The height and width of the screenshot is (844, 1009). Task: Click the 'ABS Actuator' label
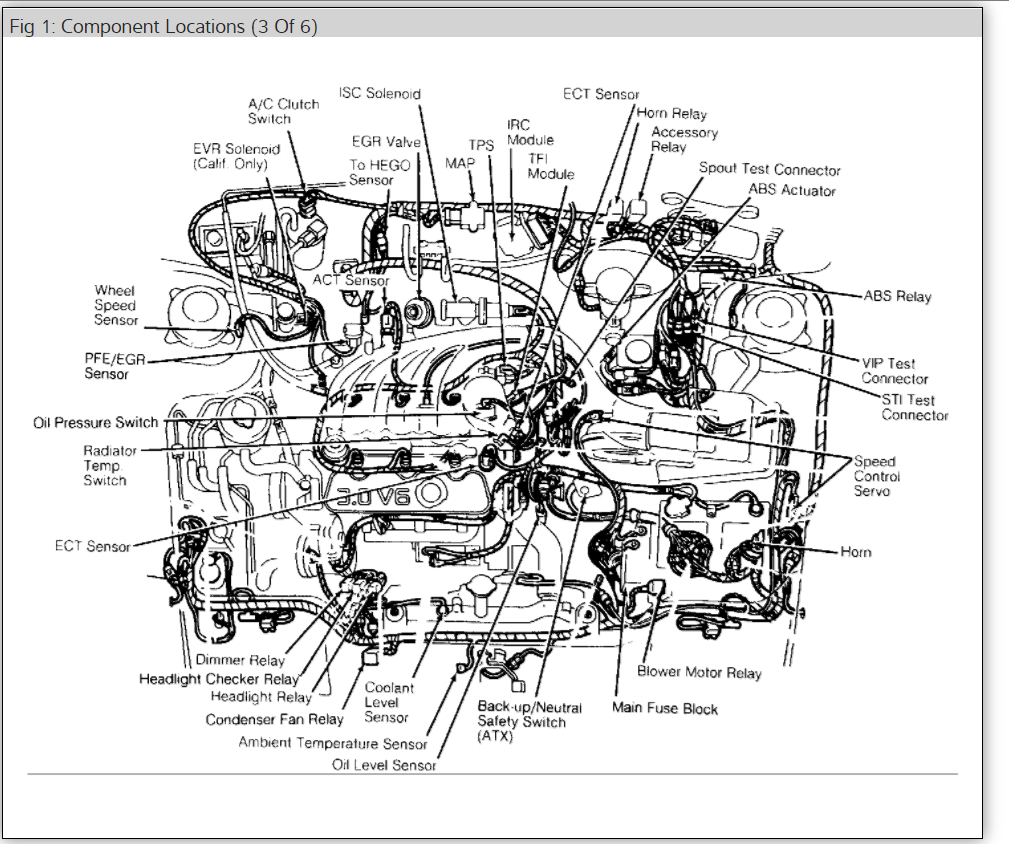(792, 190)
